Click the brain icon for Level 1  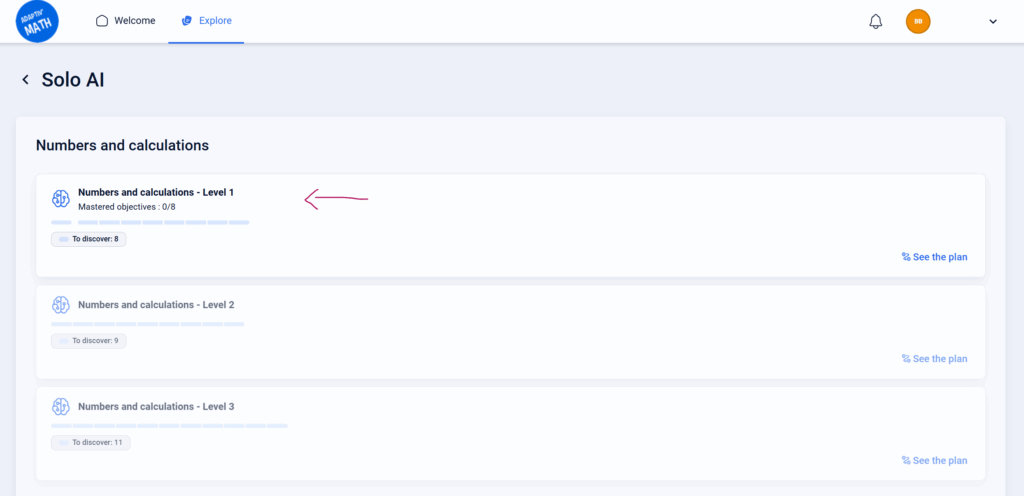(x=61, y=199)
